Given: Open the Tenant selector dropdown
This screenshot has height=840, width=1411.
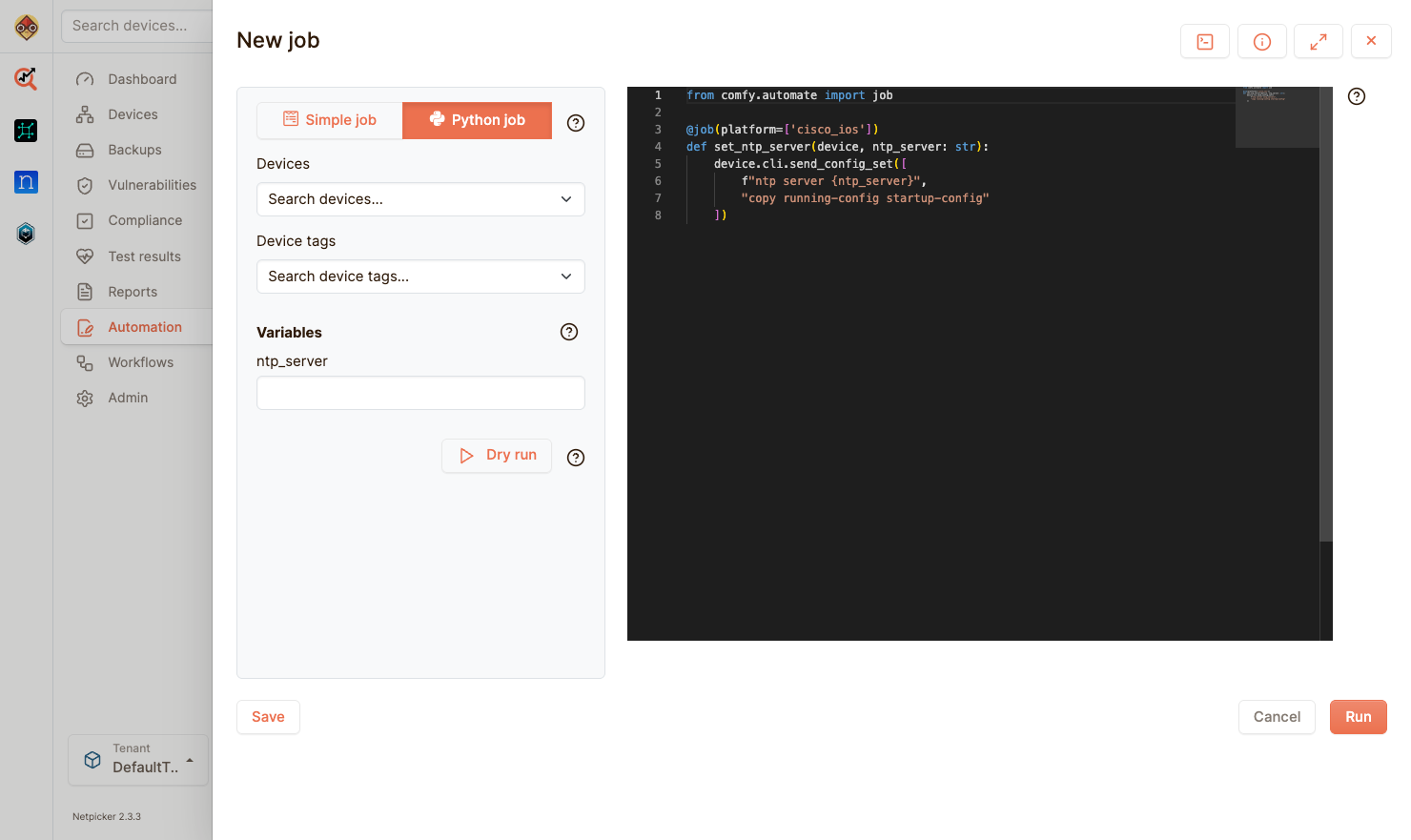Looking at the screenshot, I should 138,760.
